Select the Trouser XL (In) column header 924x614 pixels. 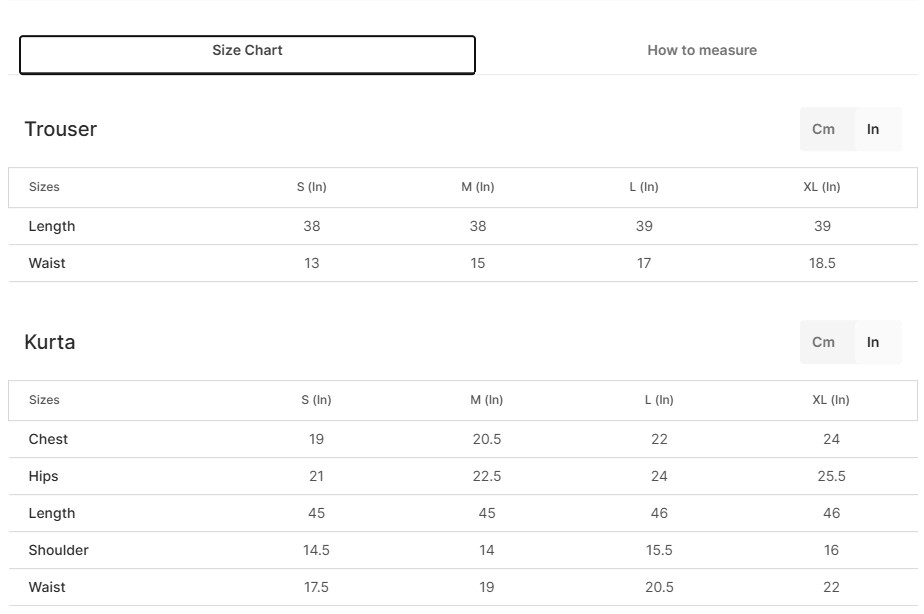(x=822, y=187)
